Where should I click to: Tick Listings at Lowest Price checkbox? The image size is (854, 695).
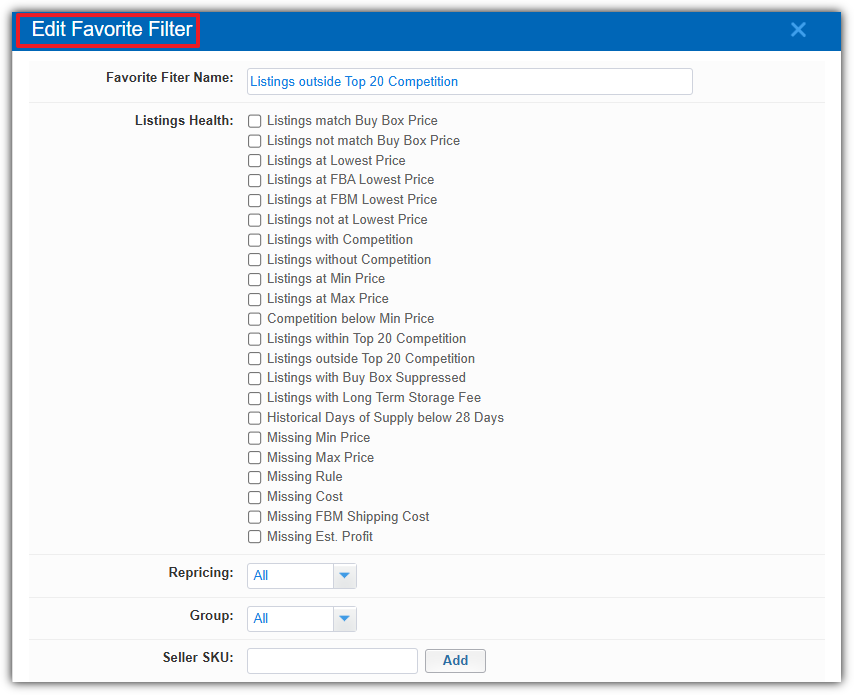point(254,161)
